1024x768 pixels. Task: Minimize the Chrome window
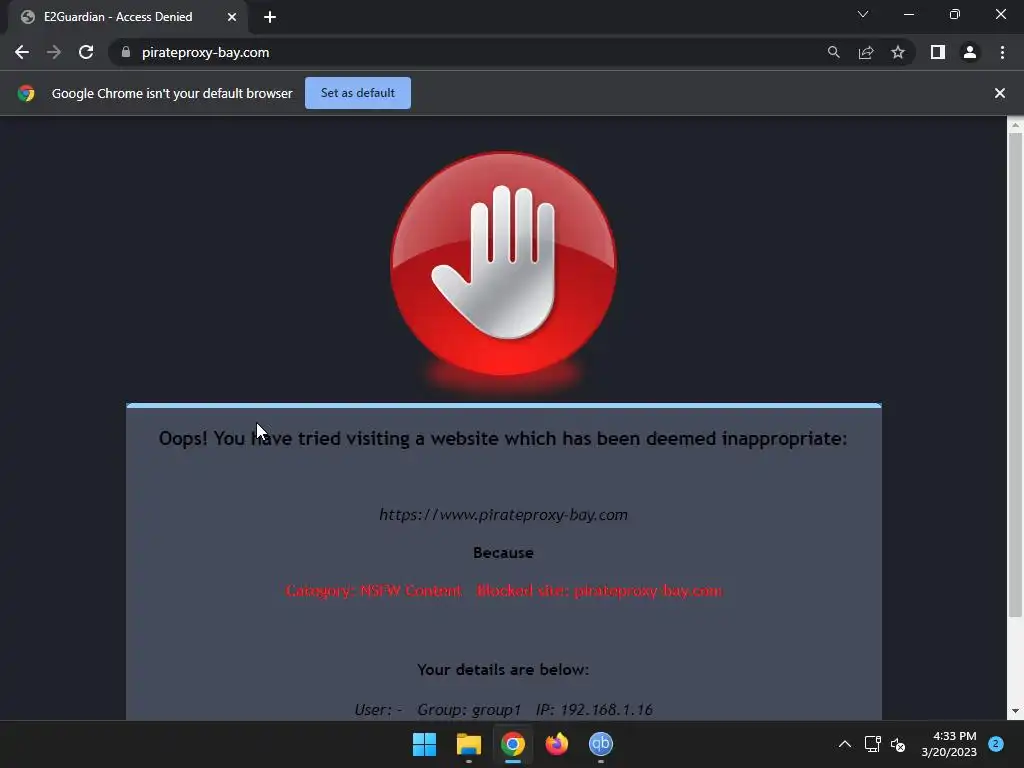[x=908, y=14]
